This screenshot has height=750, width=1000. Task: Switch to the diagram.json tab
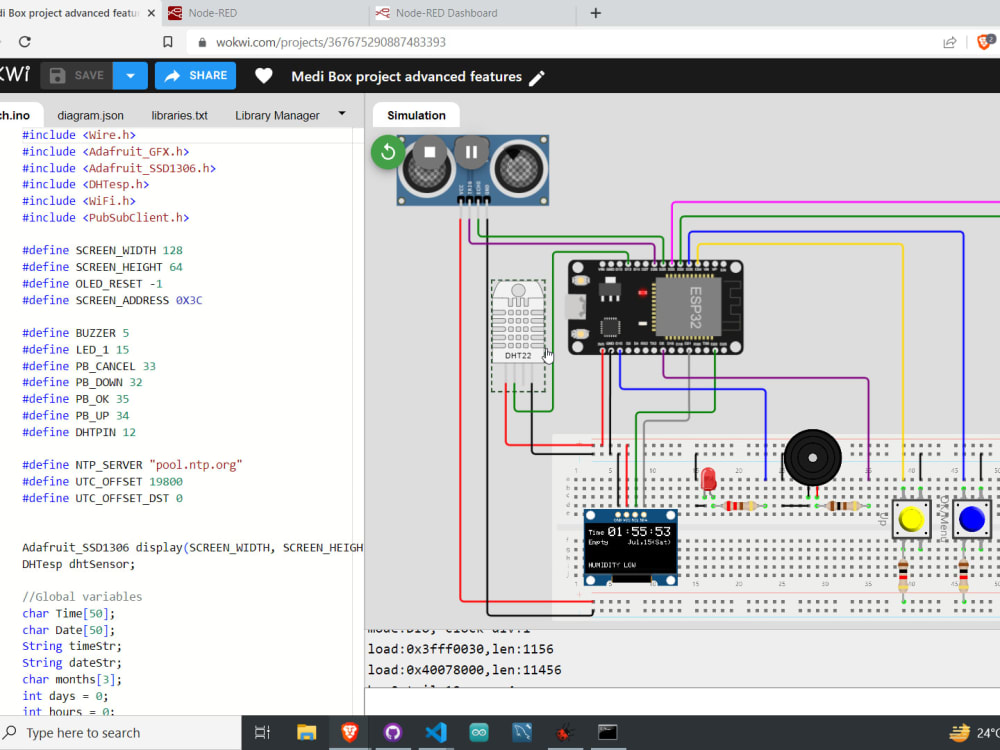coord(90,114)
